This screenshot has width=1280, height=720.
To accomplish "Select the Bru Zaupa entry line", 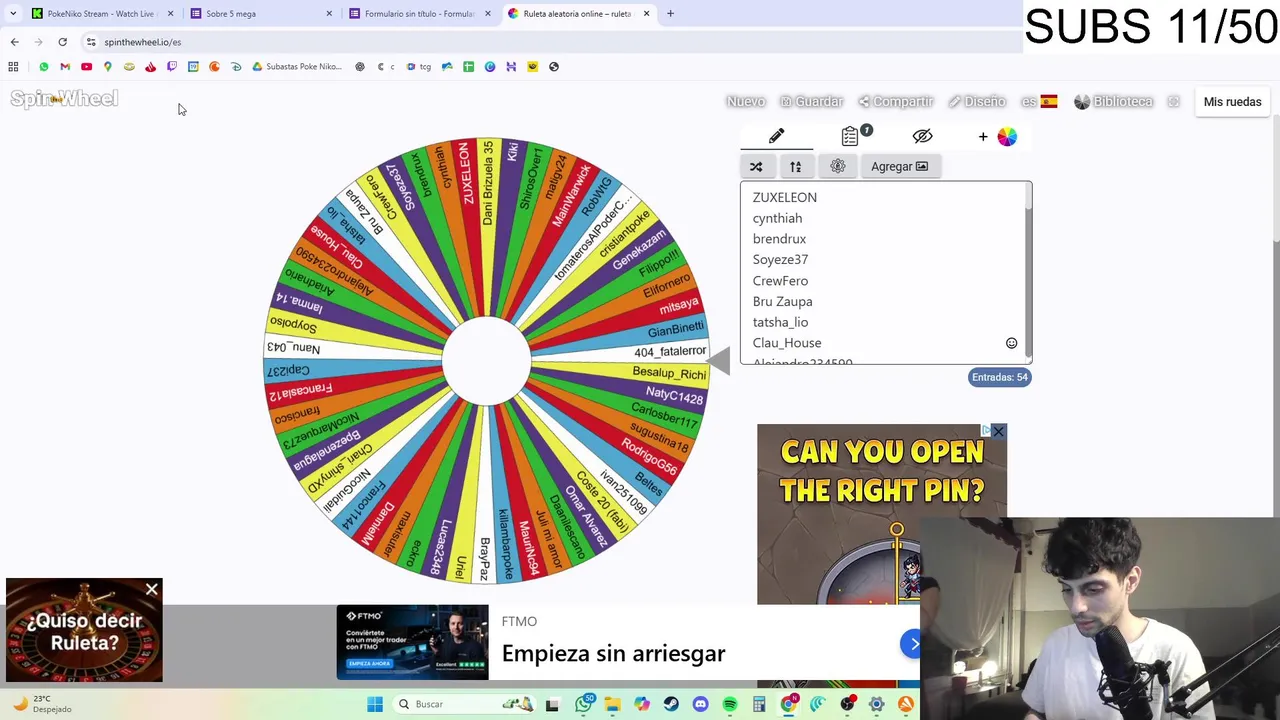I will (782, 301).
